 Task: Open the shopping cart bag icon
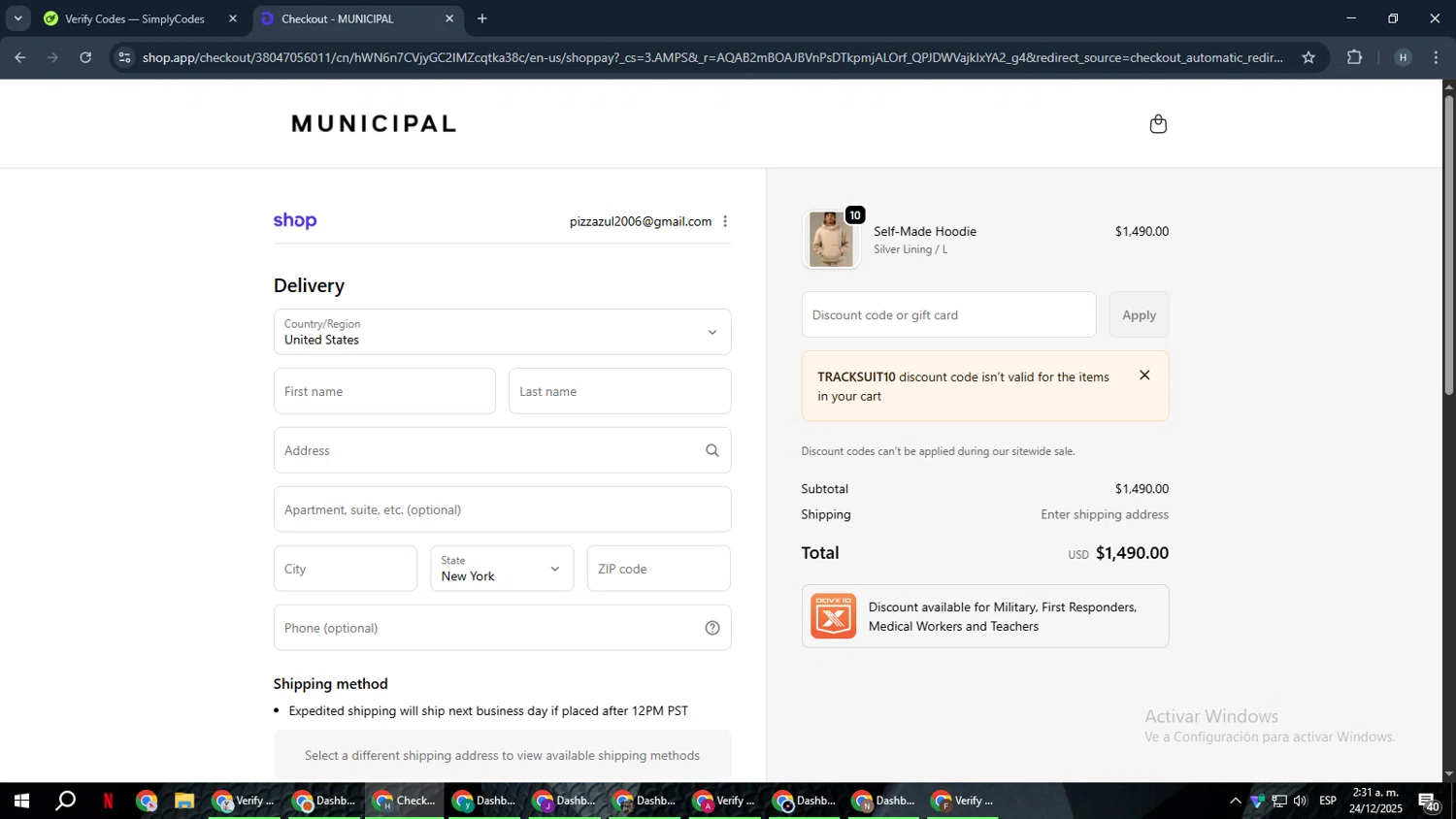pos(1158,123)
